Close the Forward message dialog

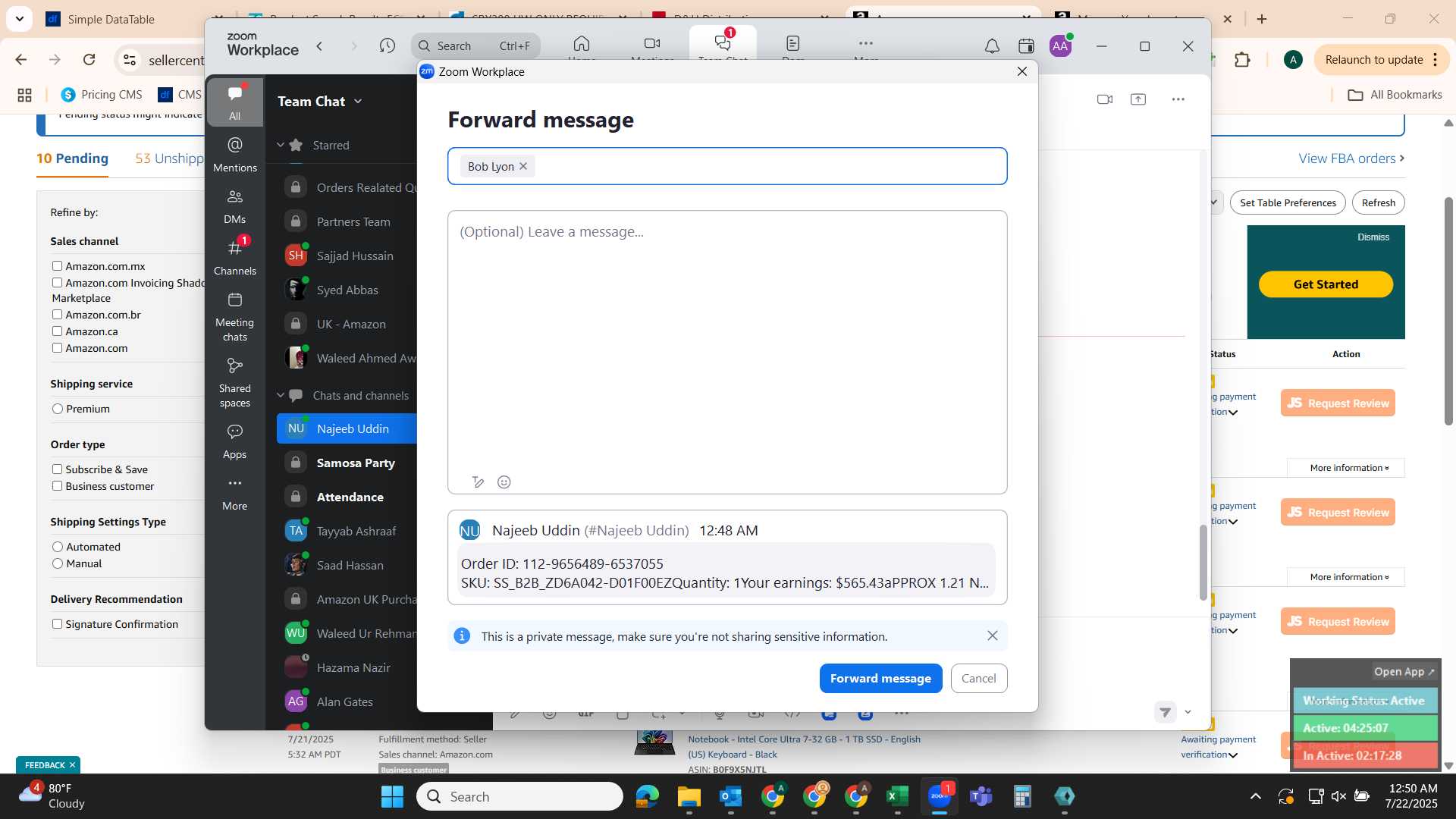[1022, 71]
